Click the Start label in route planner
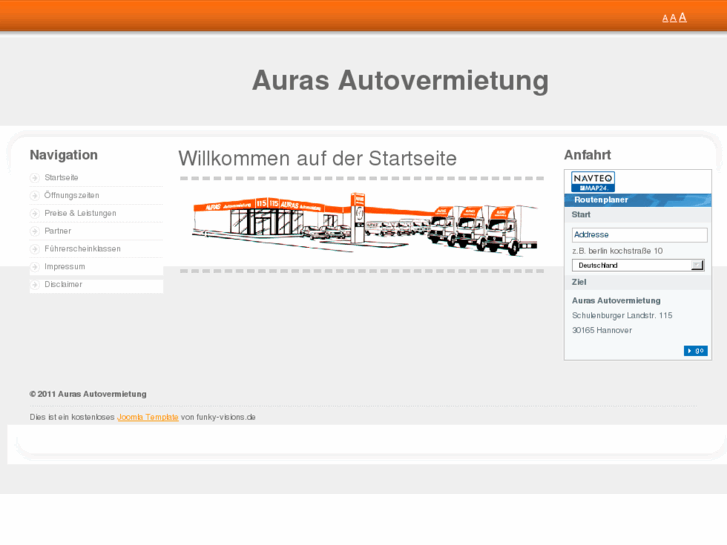Viewport: 727px width, 545px height. click(581, 215)
